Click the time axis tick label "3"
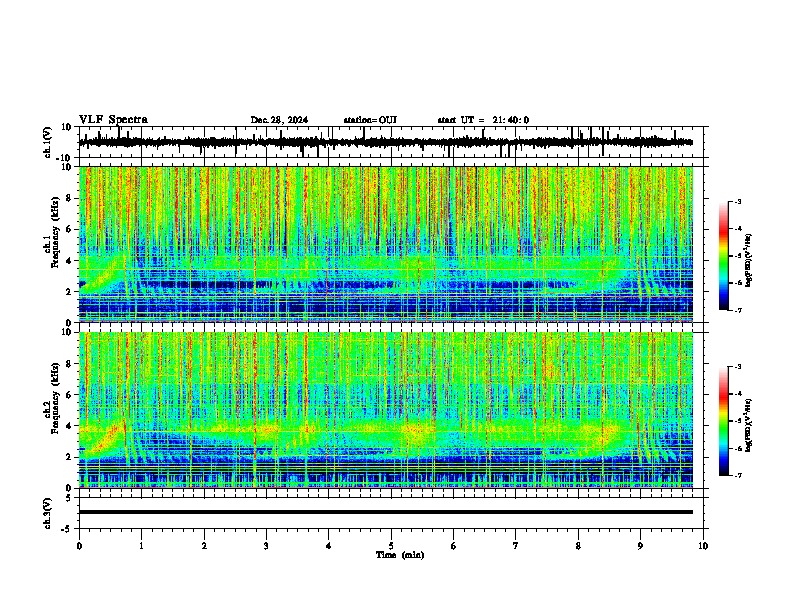792x612 pixels. 266,546
